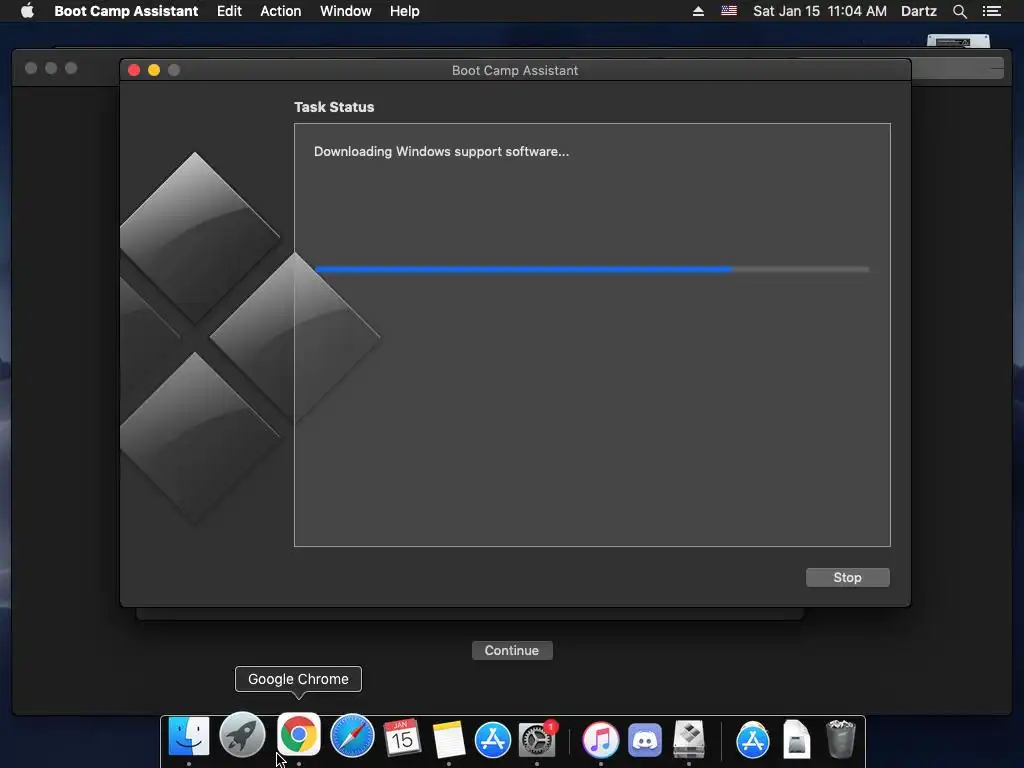Open the drive icon on the desktop
Viewport: 1024px width, 768px height.
tap(958, 41)
